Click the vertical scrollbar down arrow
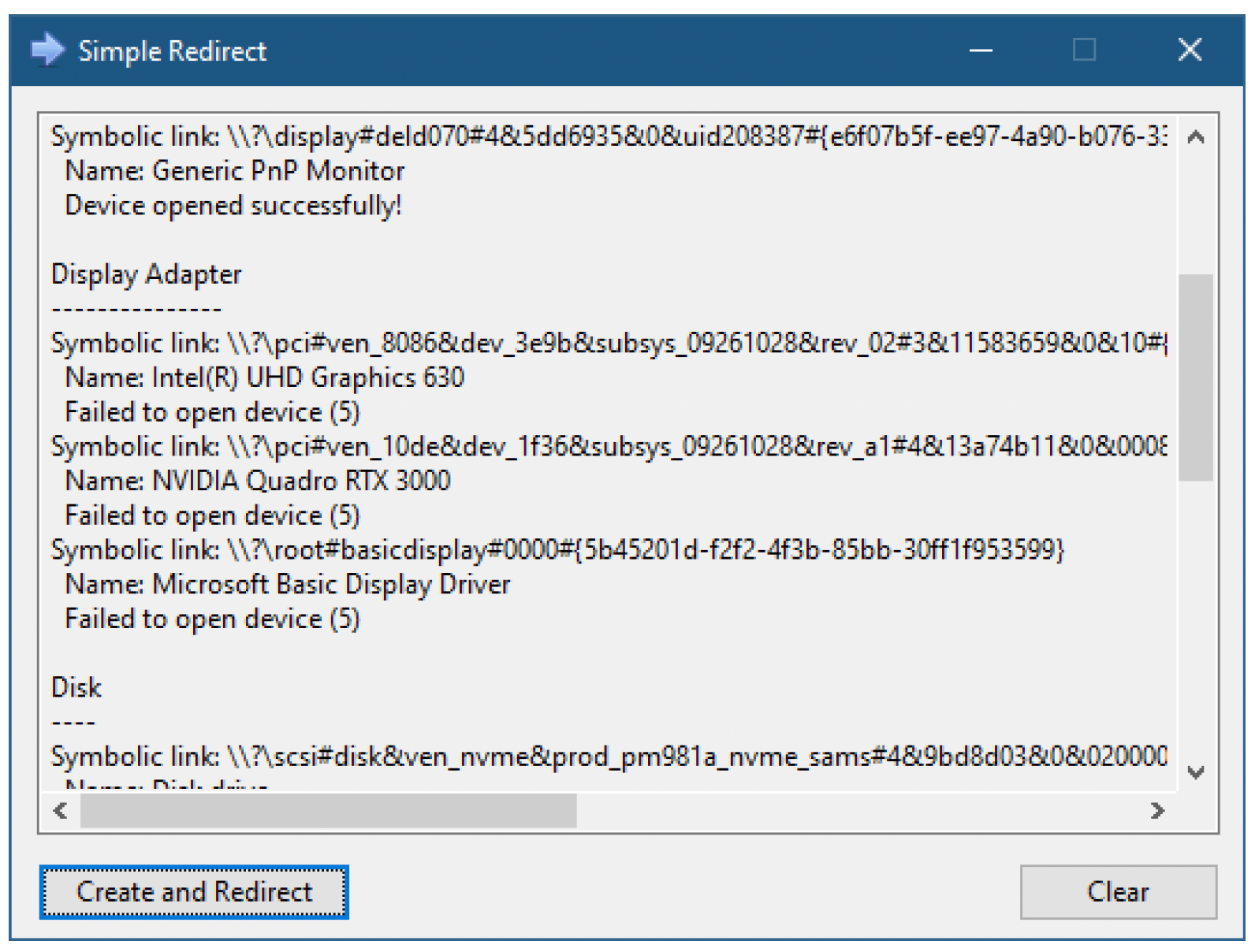This screenshot has height=952, width=1255. (1196, 772)
